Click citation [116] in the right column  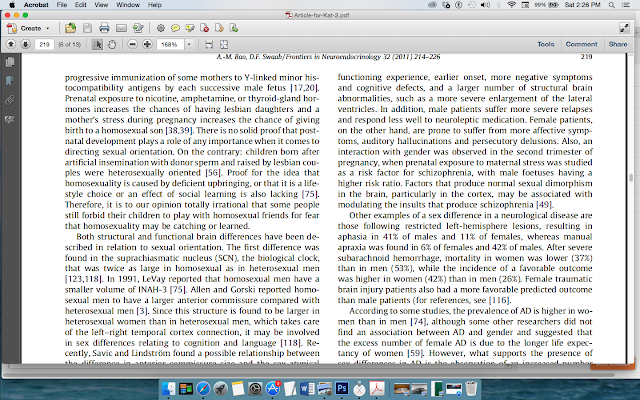[x=499, y=300]
